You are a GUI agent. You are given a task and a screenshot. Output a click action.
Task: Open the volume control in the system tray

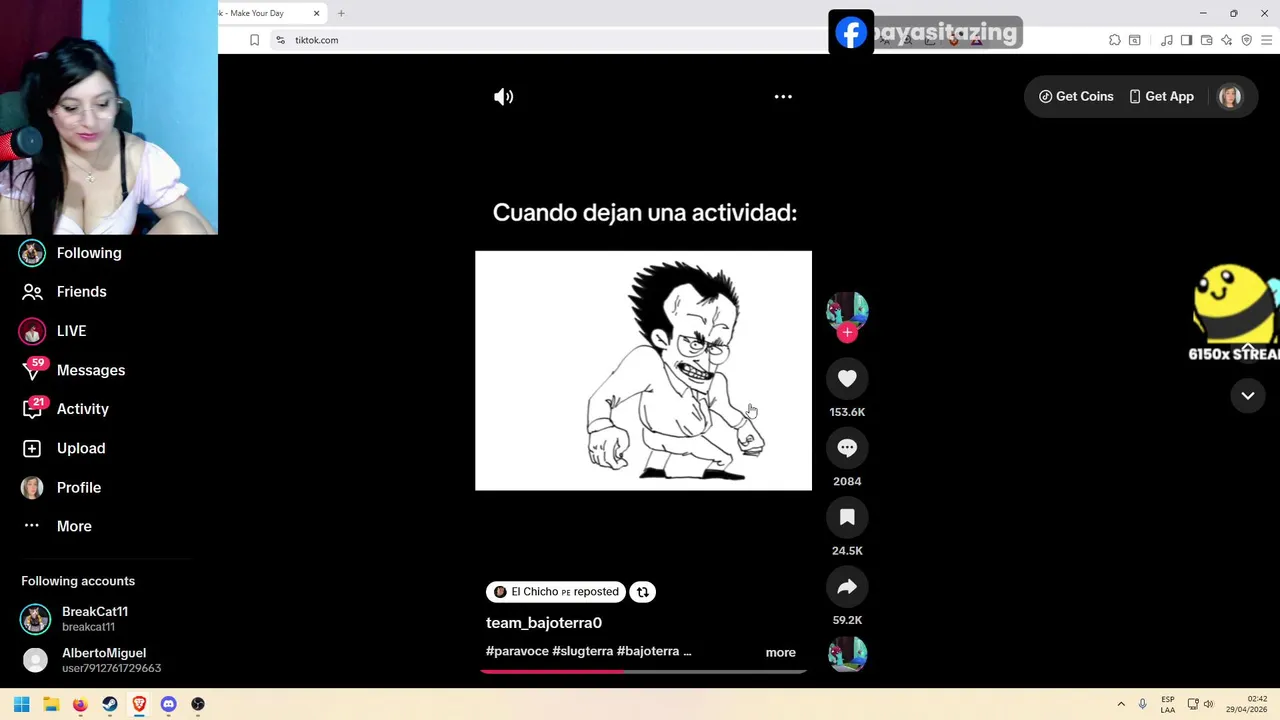[x=1209, y=704]
